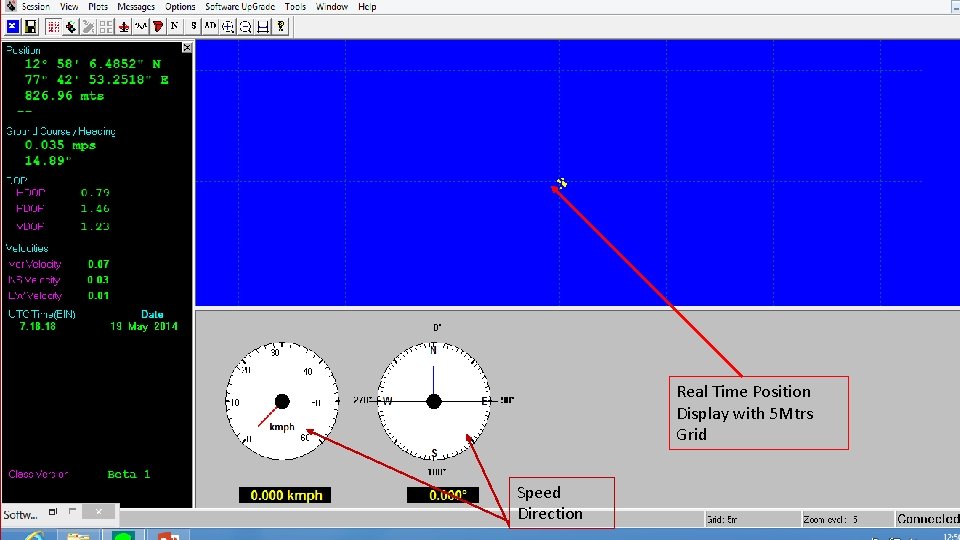Click the PDOP value 1.46
The width and height of the screenshot is (960, 540).
coord(95,209)
